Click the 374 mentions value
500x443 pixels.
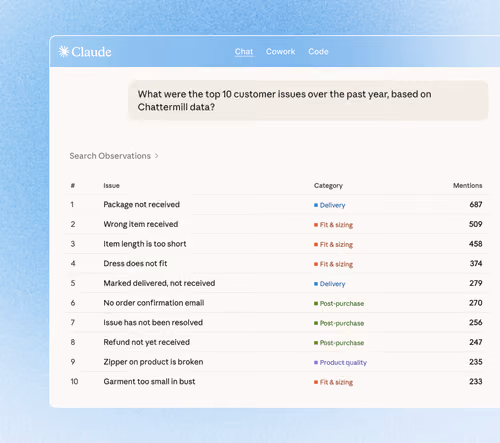pyautogui.click(x=476, y=264)
